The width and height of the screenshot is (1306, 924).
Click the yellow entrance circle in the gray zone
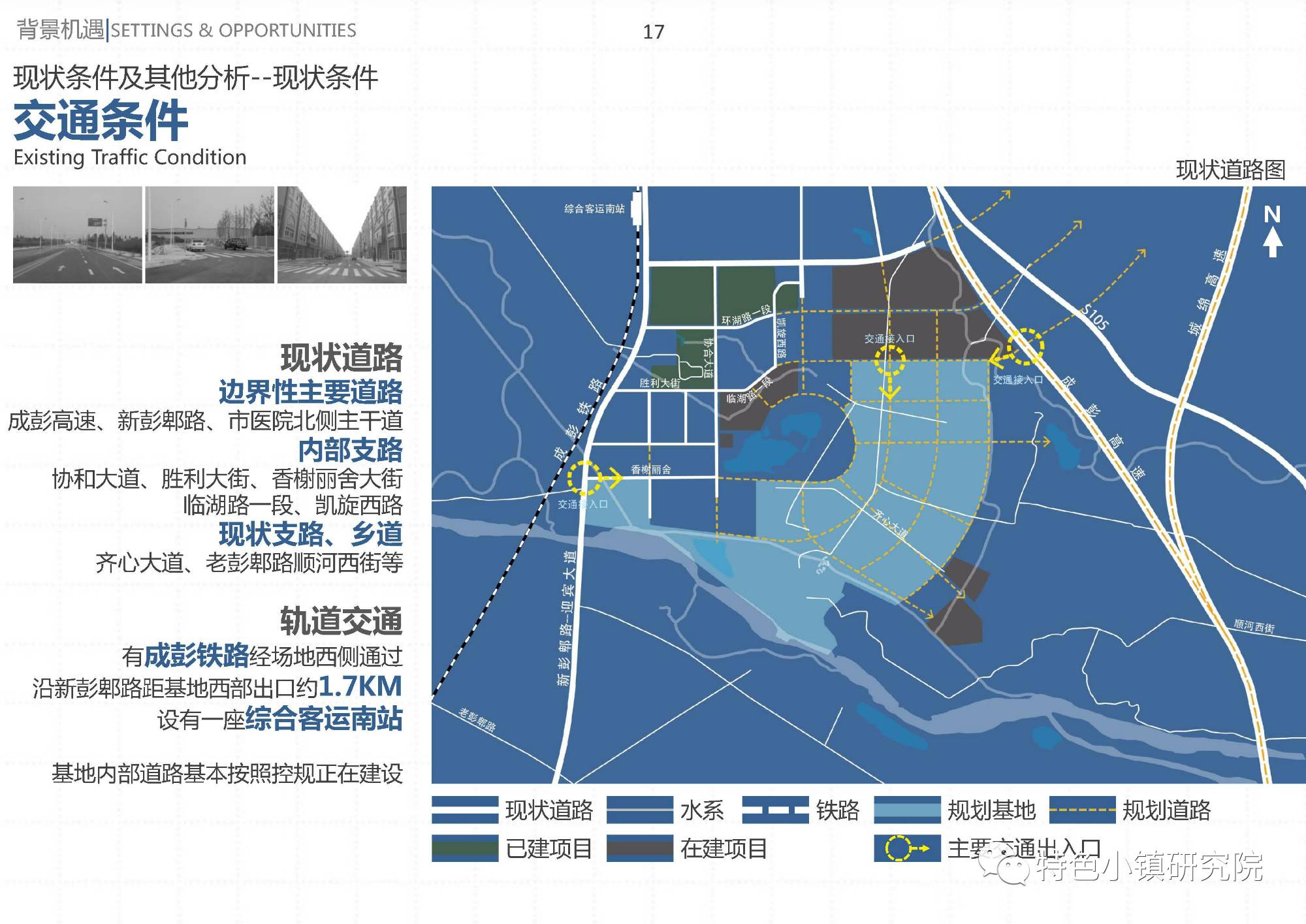click(890, 360)
